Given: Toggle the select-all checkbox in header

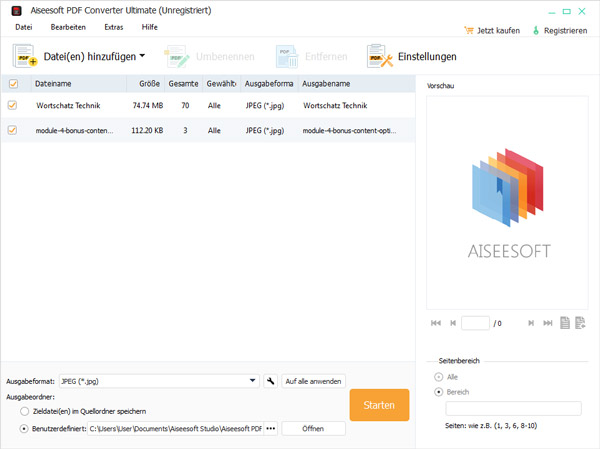Looking at the screenshot, I should tap(12, 84).
